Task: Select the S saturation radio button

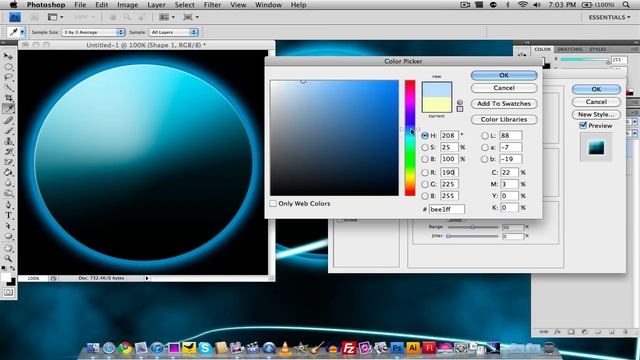Action: point(425,147)
